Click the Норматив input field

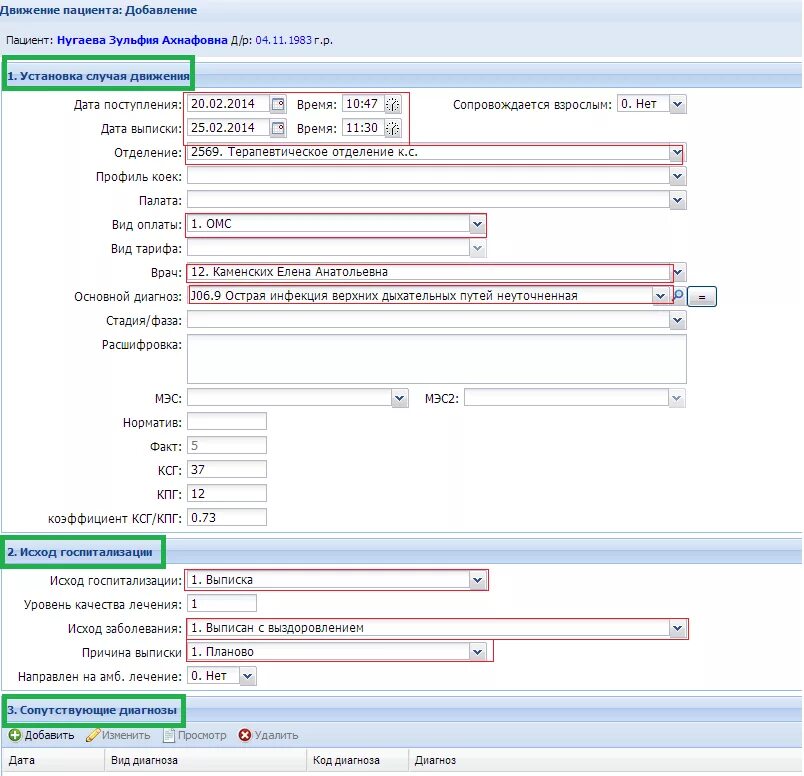227,422
